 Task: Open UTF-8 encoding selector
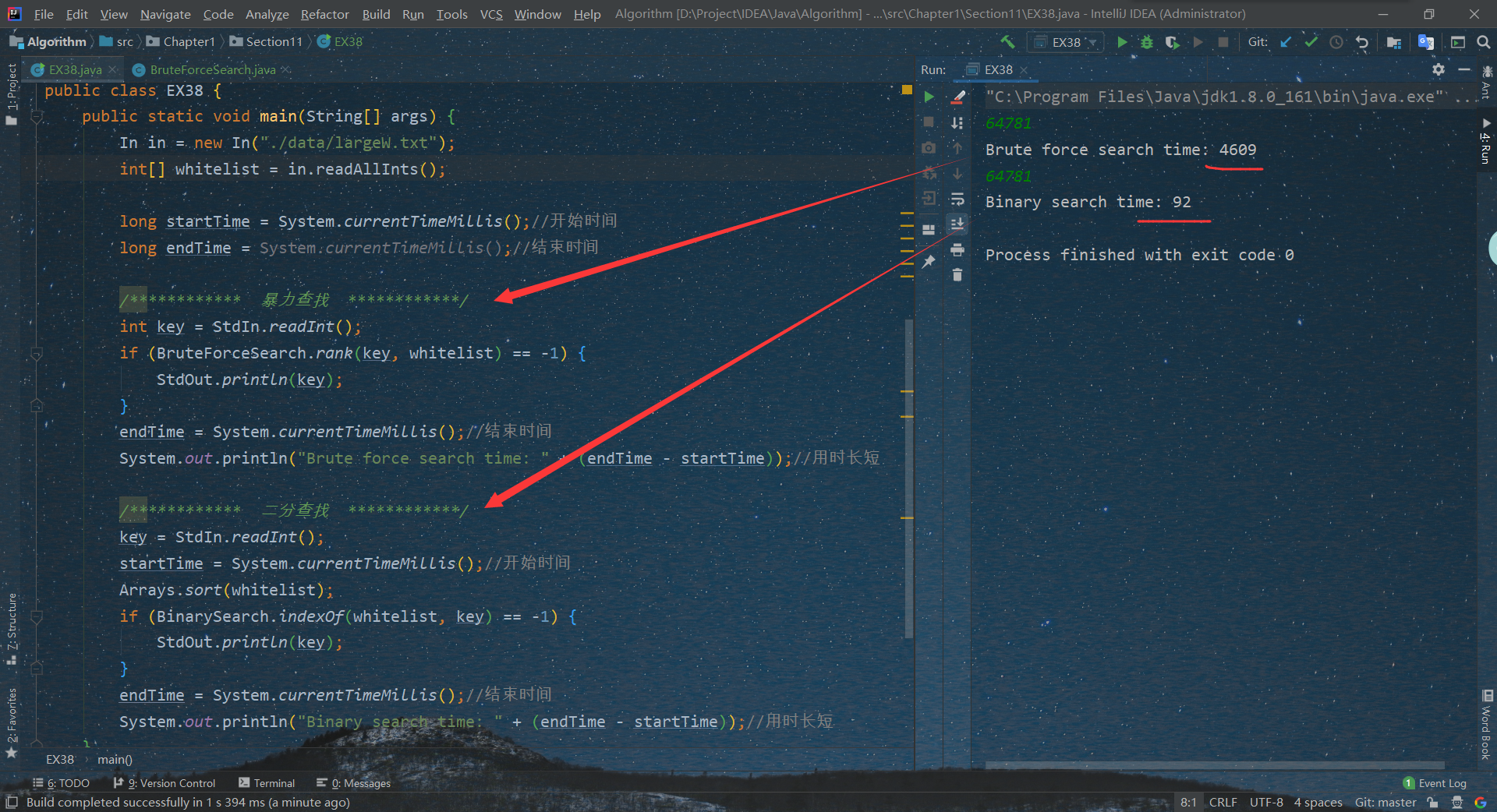coord(1266,803)
